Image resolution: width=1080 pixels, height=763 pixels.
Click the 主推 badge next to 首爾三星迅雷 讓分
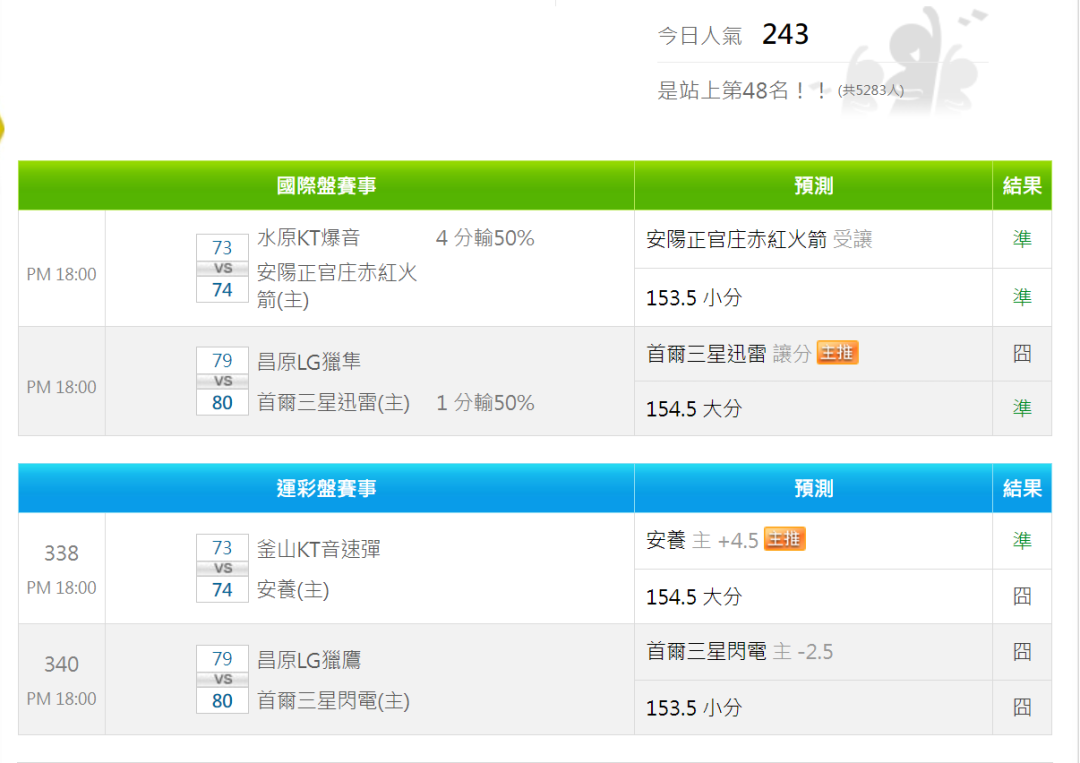tap(837, 353)
